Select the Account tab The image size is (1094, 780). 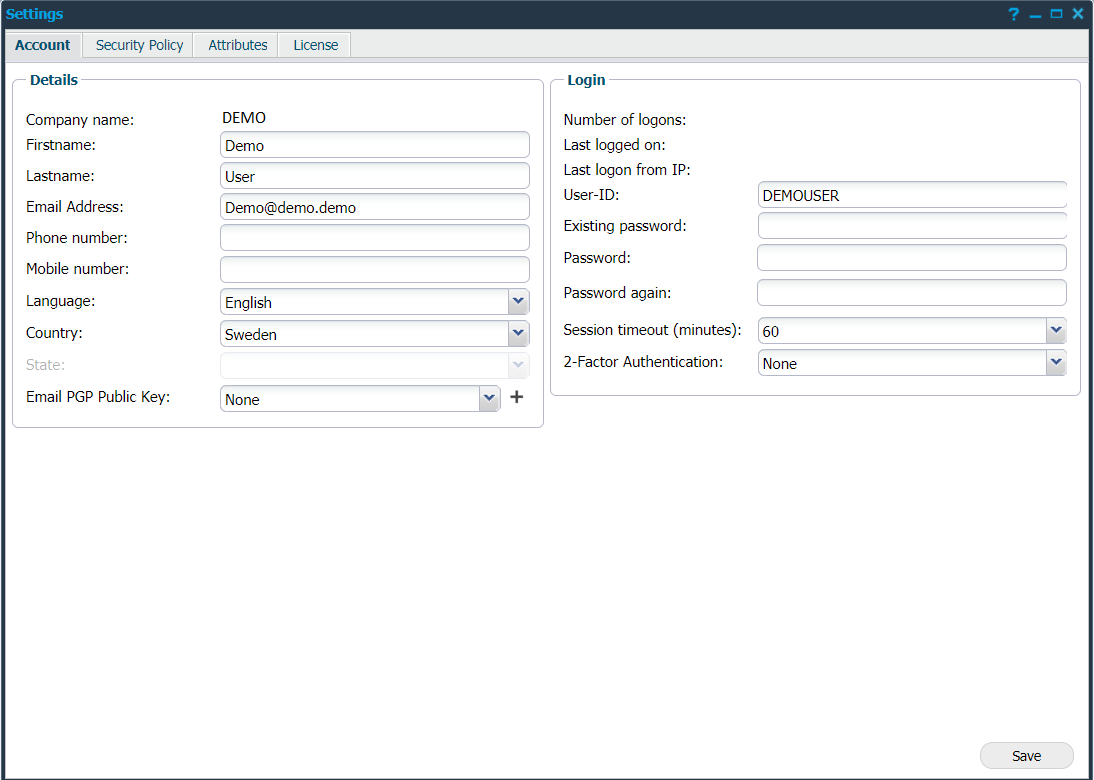[x=42, y=45]
